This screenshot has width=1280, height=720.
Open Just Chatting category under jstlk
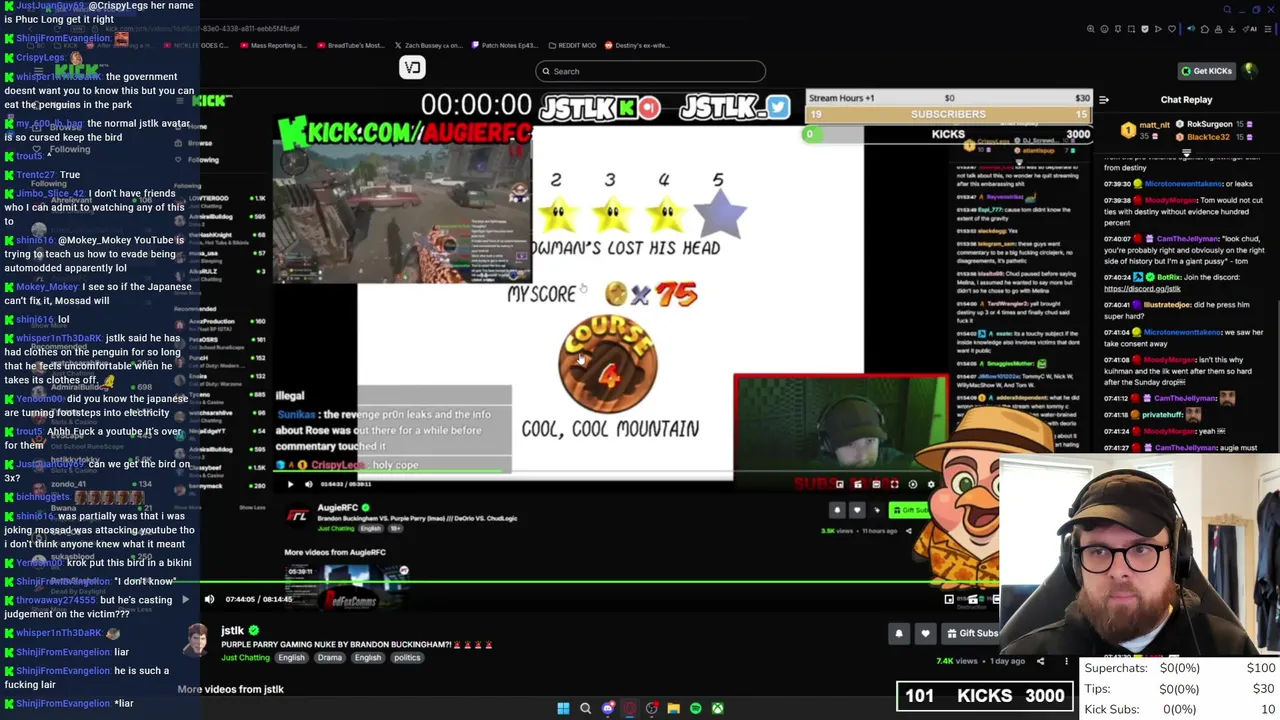click(x=245, y=658)
